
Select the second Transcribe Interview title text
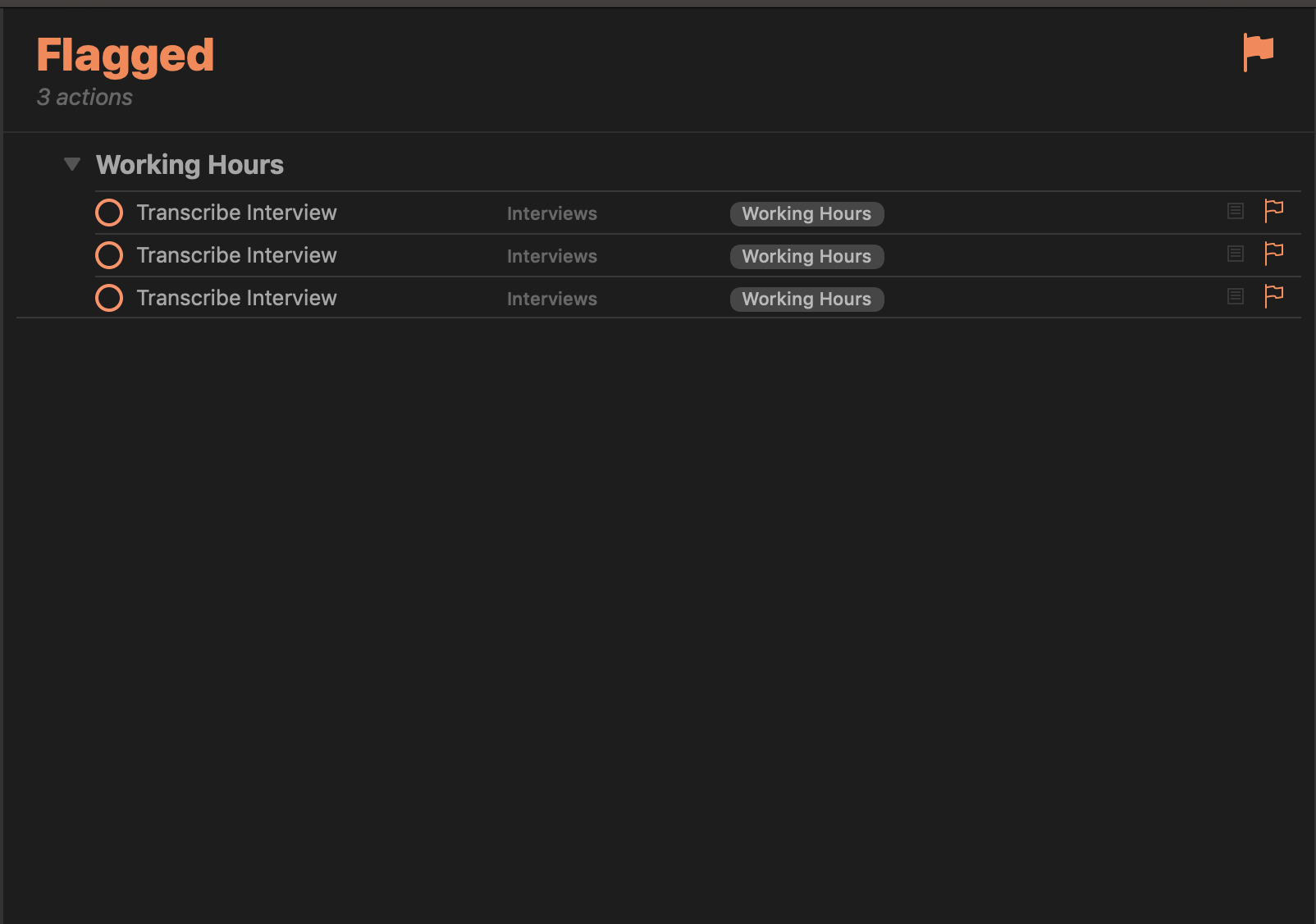[x=236, y=255]
